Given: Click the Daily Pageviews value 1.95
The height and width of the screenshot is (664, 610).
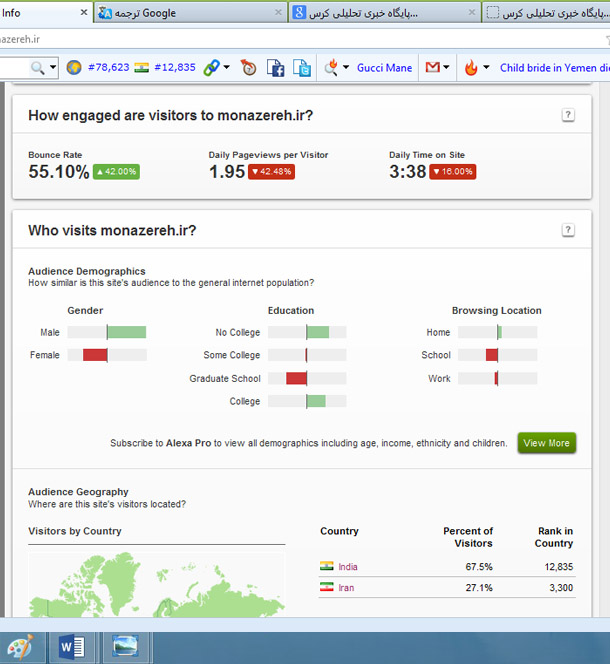Looking at the screenshot, I should pyautogui.click(x=227, y=172).
